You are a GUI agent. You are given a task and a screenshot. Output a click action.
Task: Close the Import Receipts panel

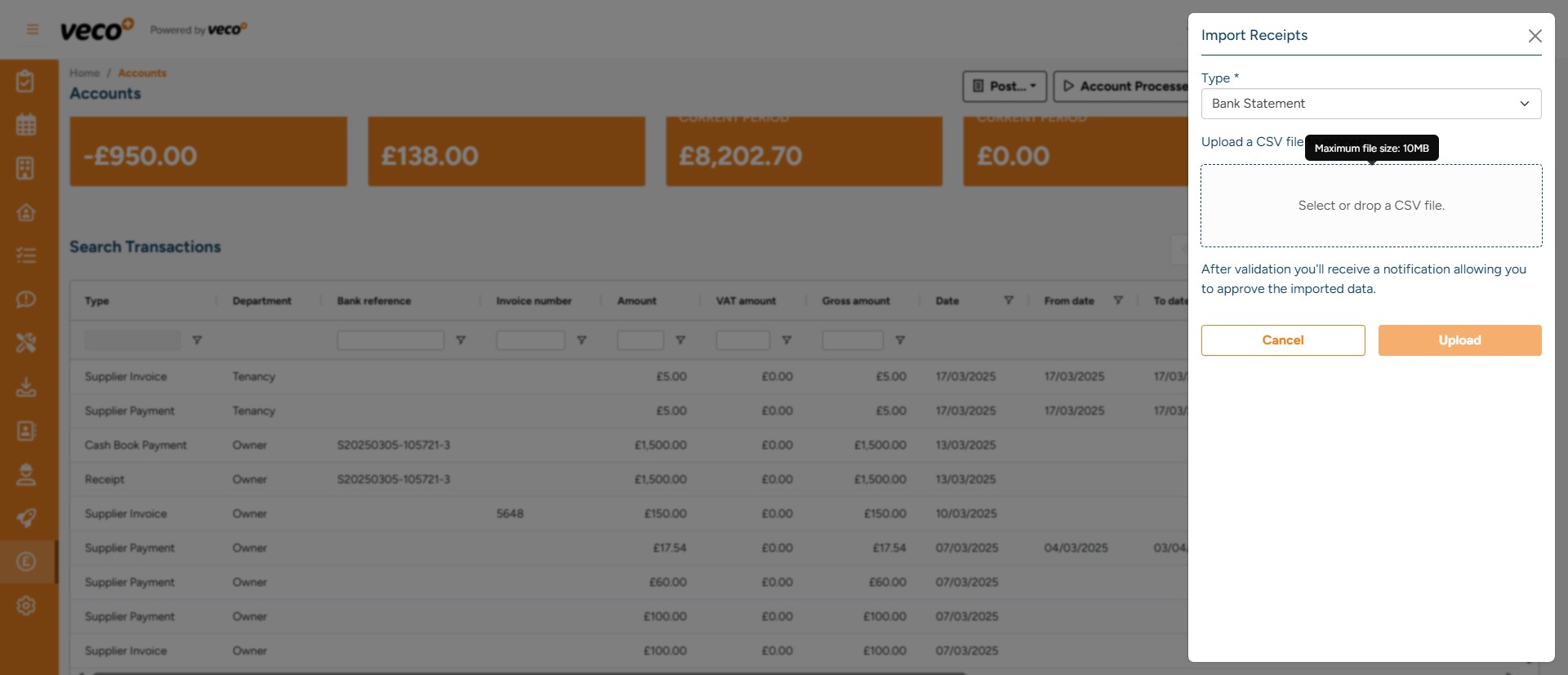coord(1535,36)
